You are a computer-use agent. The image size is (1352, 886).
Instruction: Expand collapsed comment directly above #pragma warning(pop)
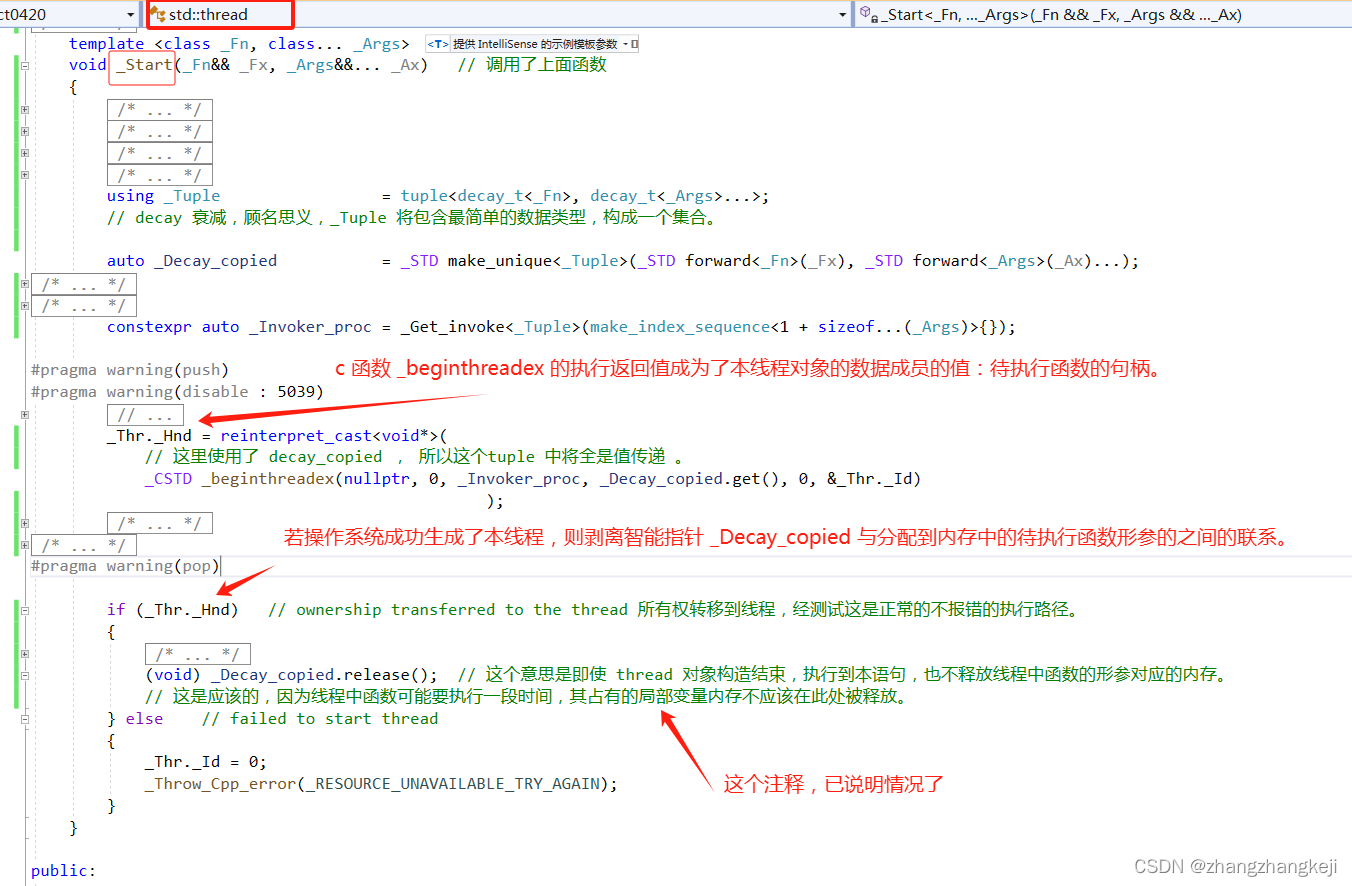pyautogui.click(x=25, y=545)
